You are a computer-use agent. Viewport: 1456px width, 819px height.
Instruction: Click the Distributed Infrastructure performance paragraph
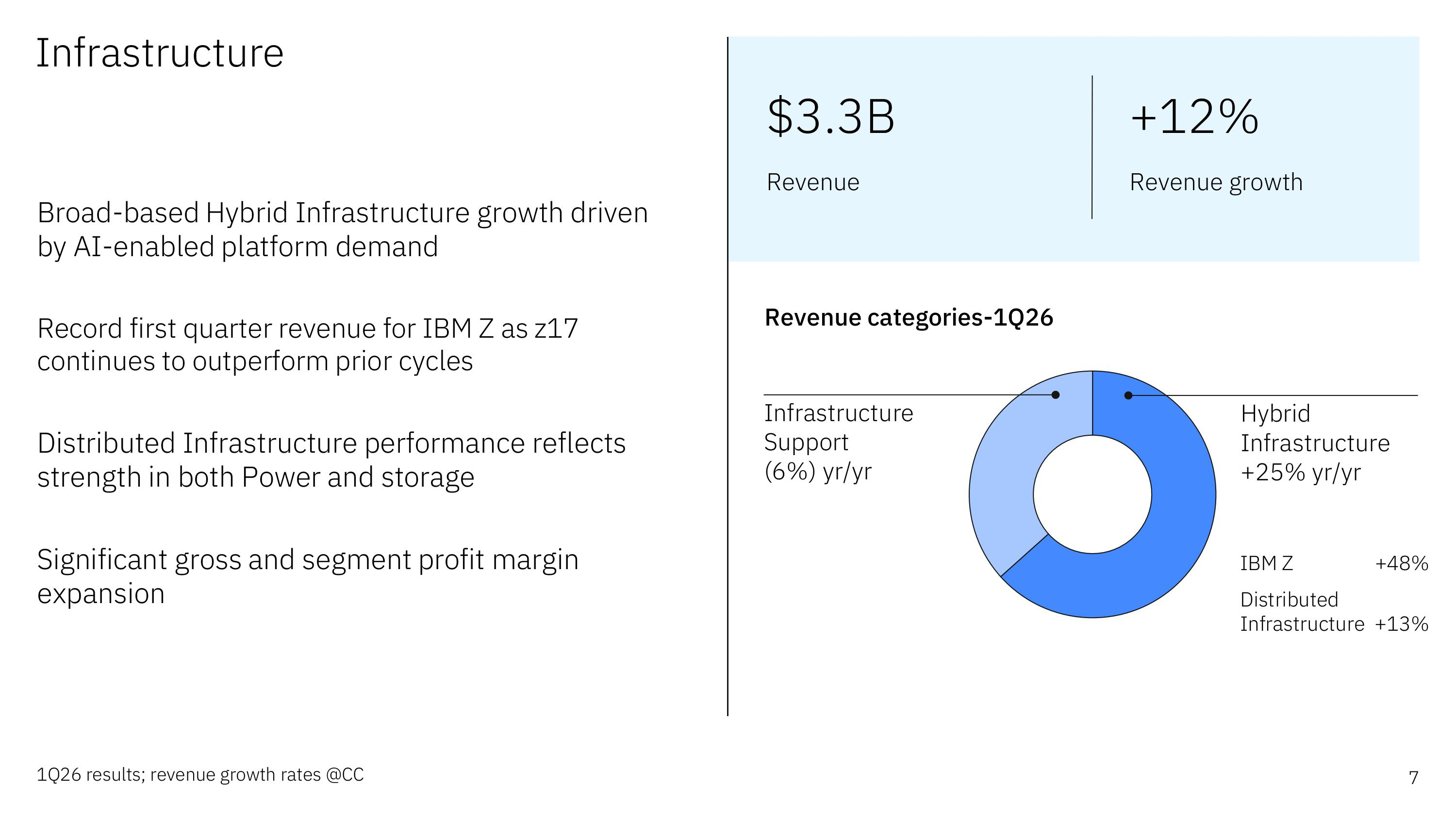pyautogui.click(x=331, y=460)
